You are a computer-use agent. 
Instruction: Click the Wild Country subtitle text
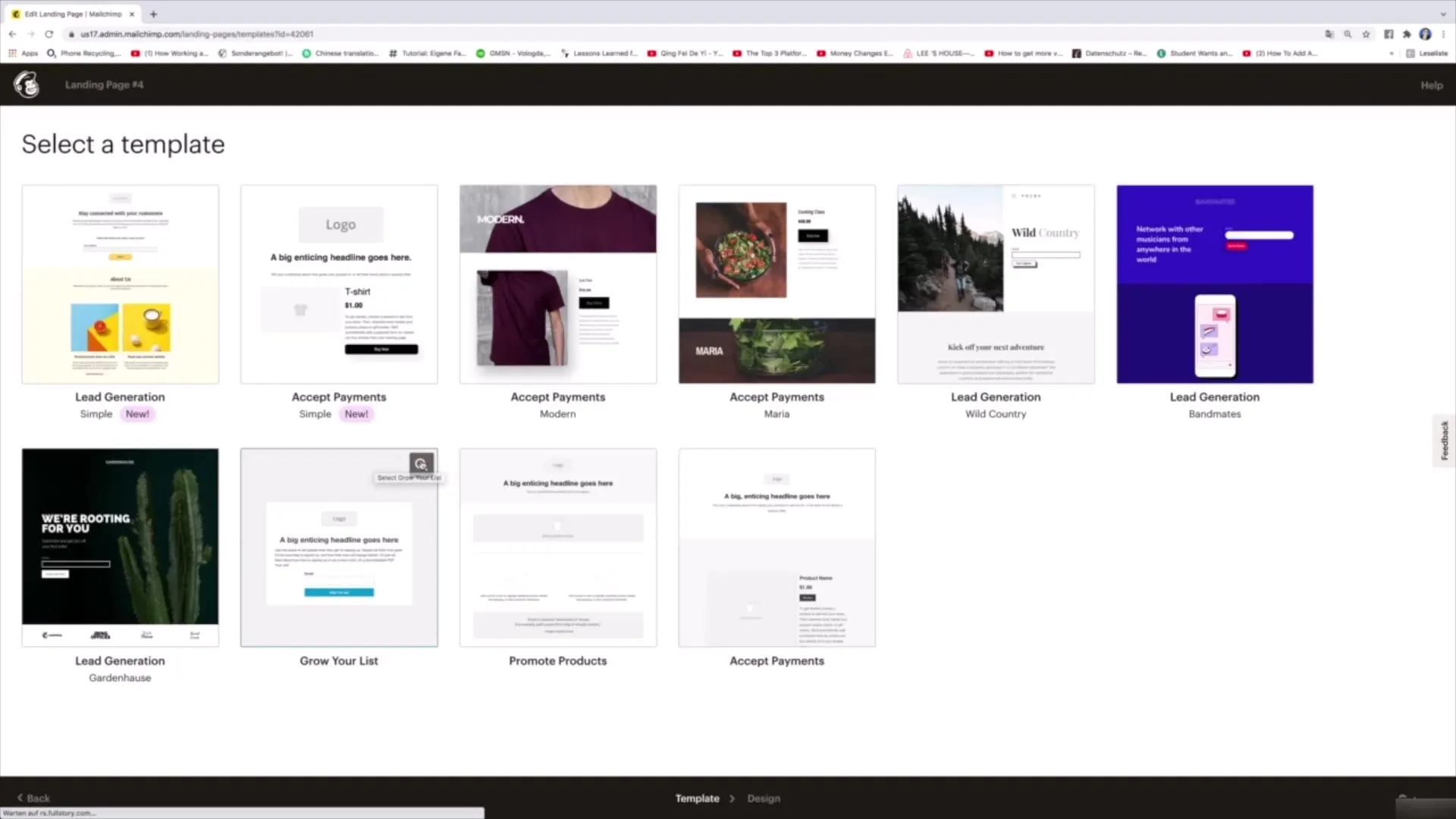(x=996, y=414)
